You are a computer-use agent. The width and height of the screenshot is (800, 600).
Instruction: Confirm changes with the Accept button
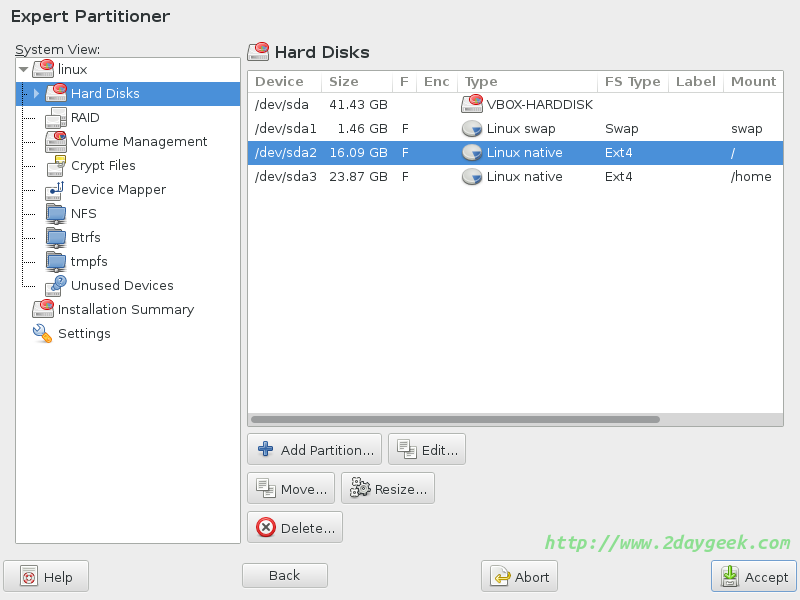[755, 577]
